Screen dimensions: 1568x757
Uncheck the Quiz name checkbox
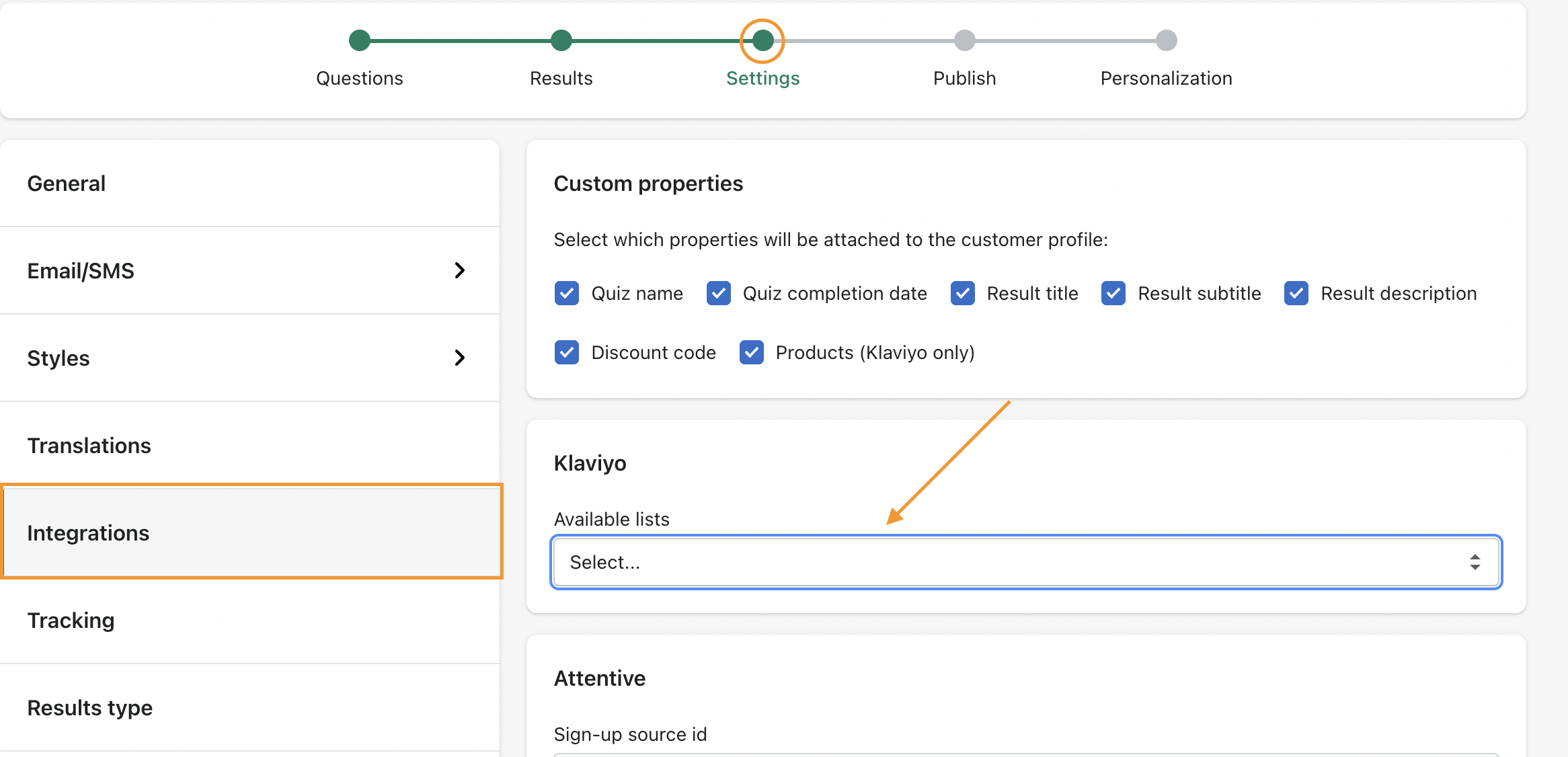(x=567, y=293)
